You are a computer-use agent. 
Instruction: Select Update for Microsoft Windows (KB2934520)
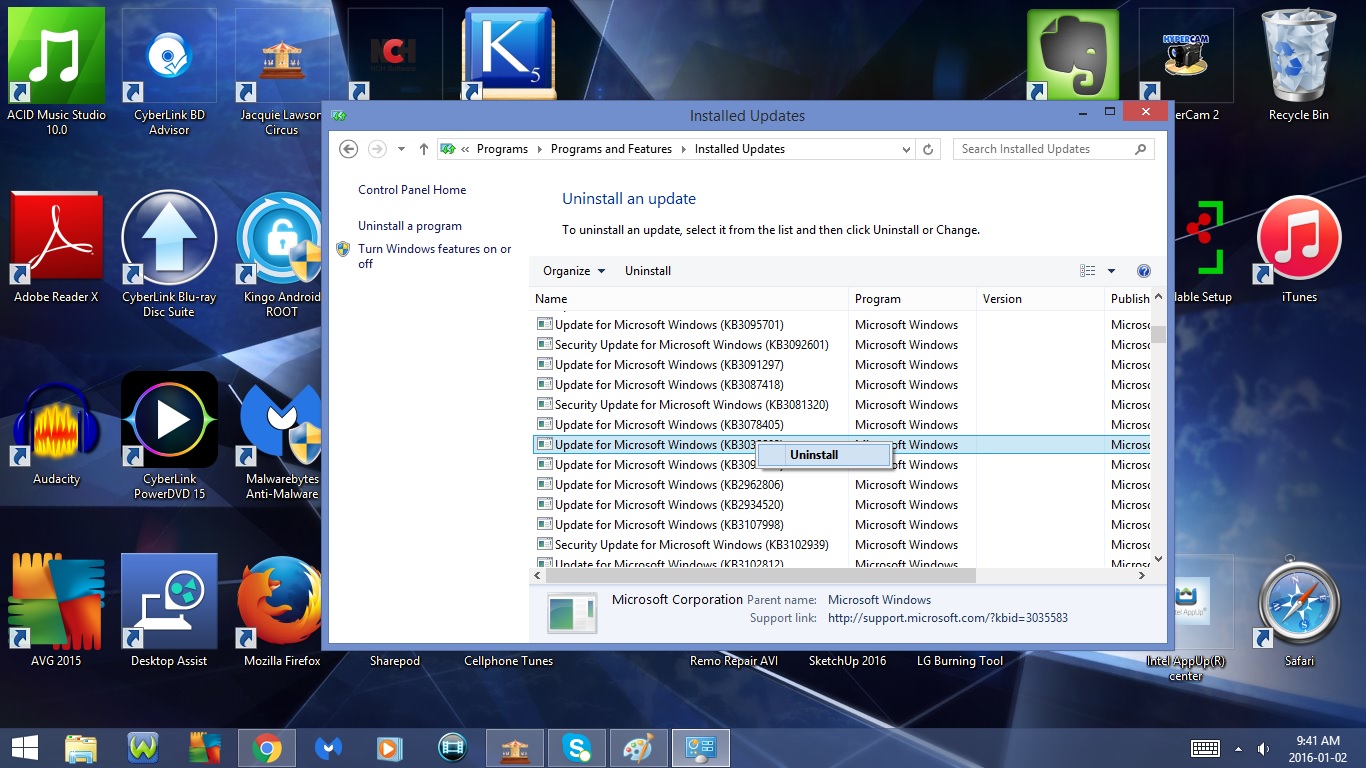coord(841,505)
